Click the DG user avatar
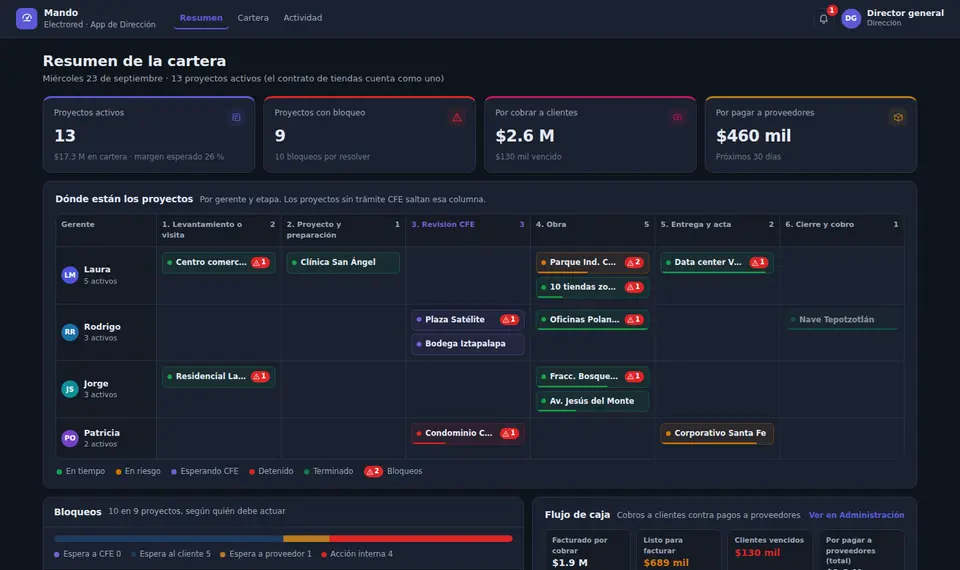 [x=851, y=18]
